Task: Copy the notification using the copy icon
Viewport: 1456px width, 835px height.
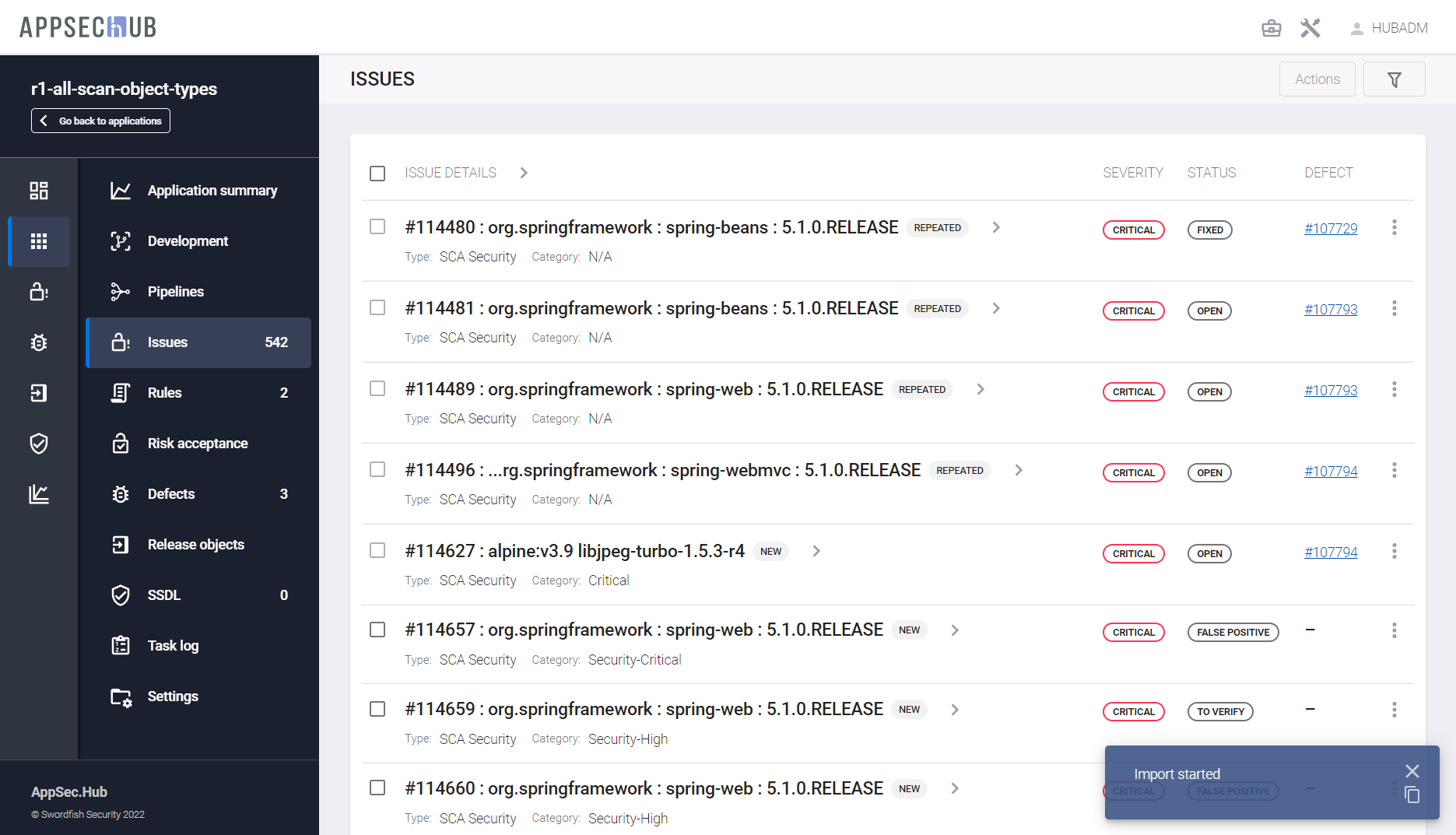Action: click(1412, 795)
